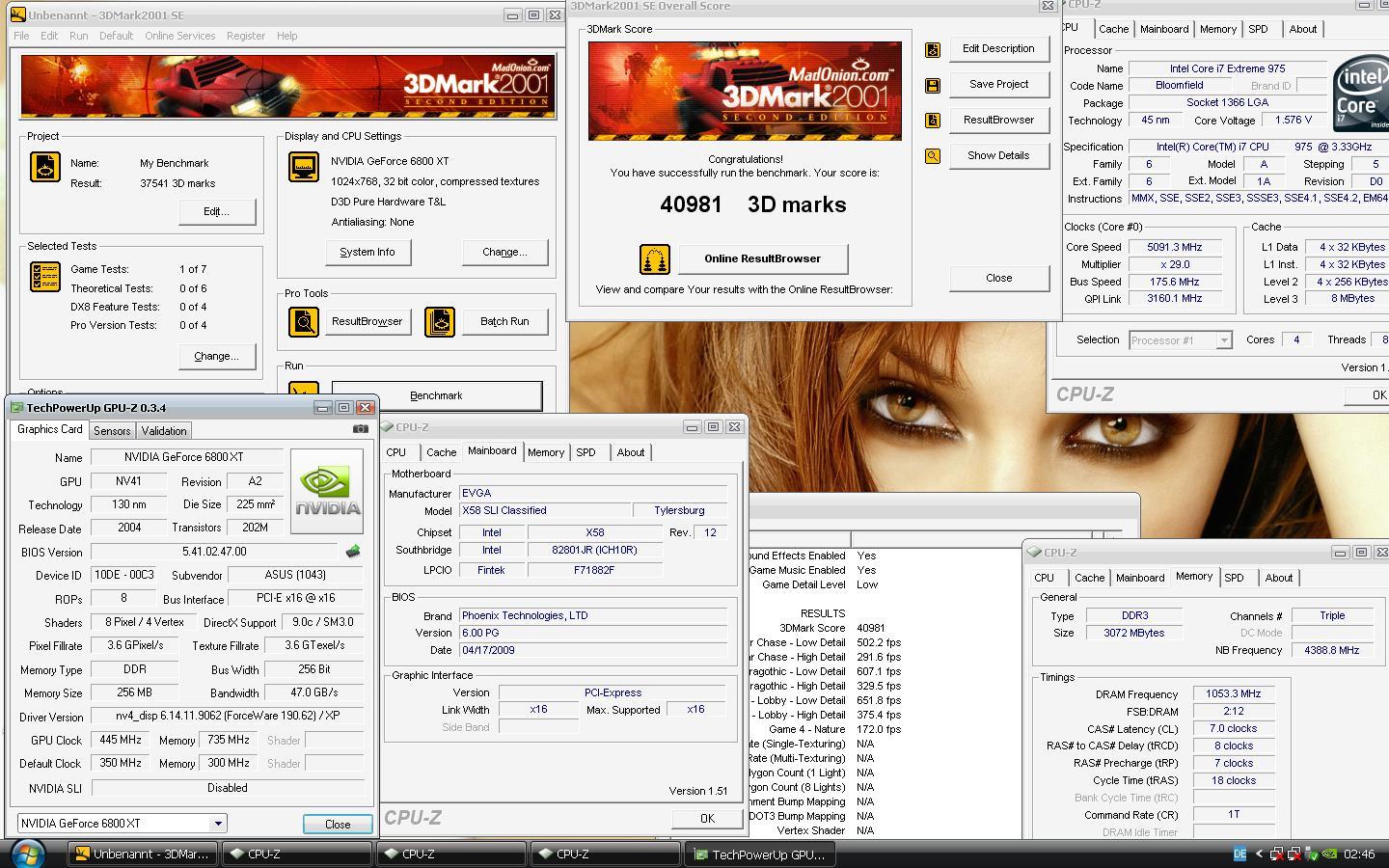Click the GPU-Z title bar icon
Screen dimensions: 1389x868
pos(17,408)
